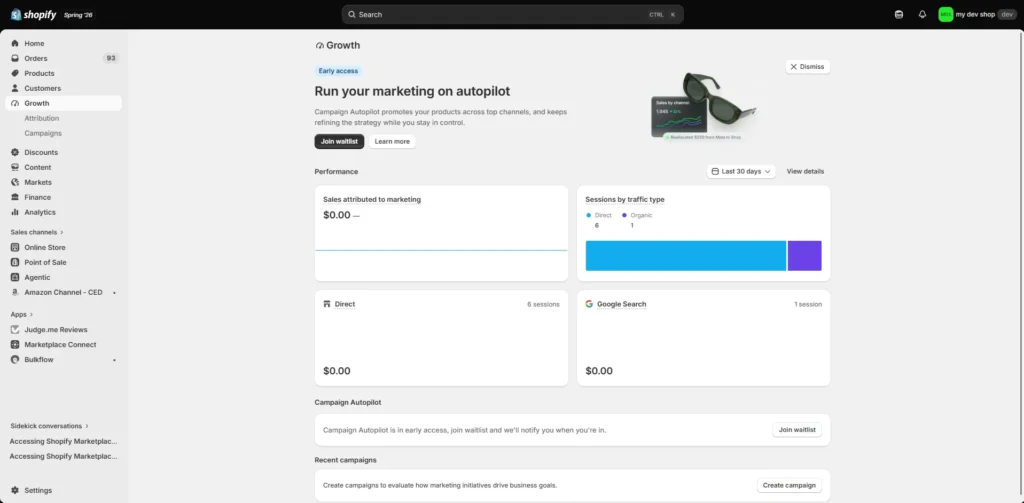Open the my dev shop account menu
The image size is (1024, 503).
pos(978,14)
